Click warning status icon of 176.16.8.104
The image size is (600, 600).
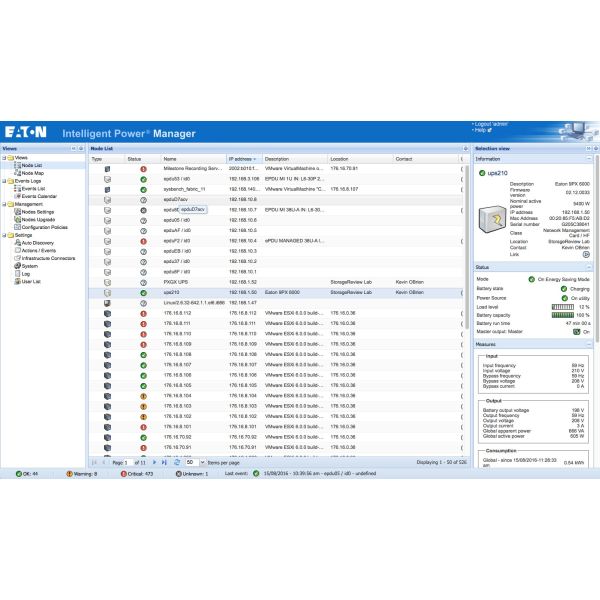point(143,396)
